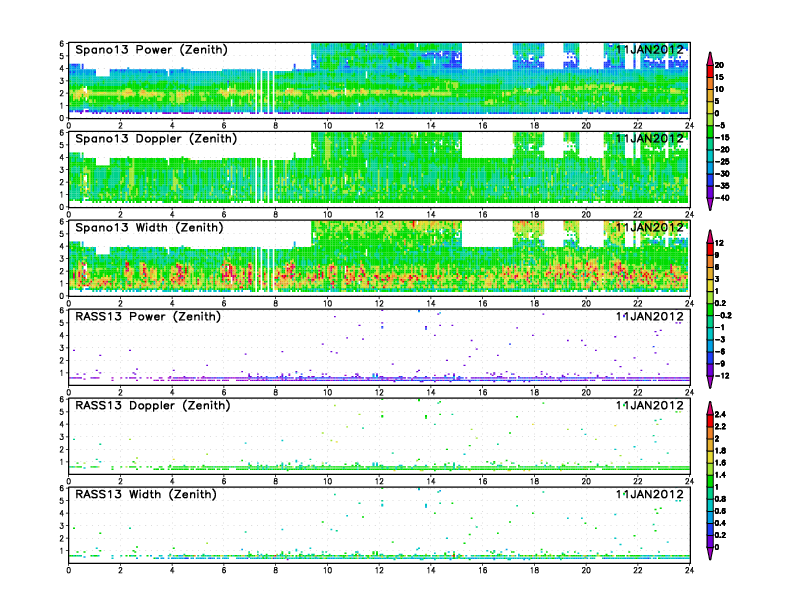Click the "0.4" label on bottom colorbar
Viewport: 792px width, 612px height.
(720, 524)
